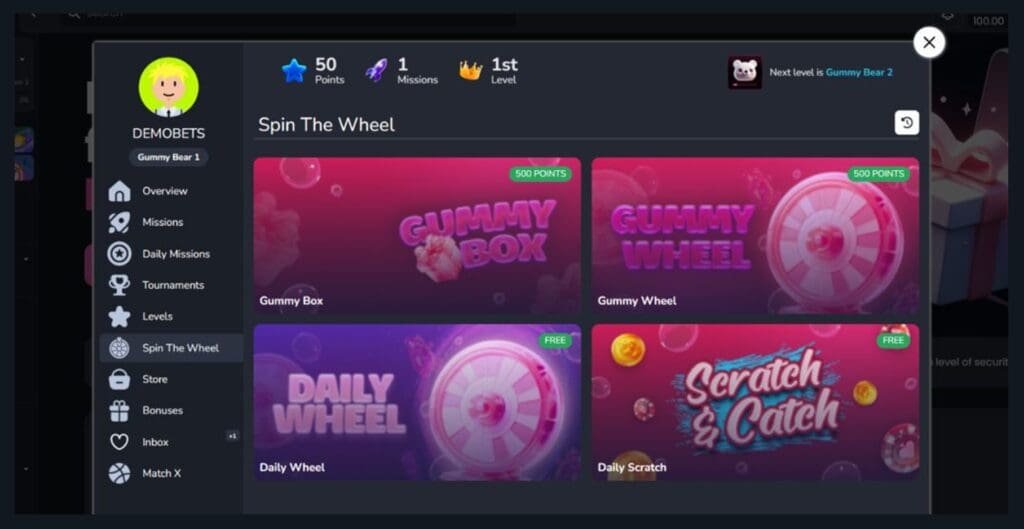
Task: Open the Gummy Wheel game card
Action: (755, 236)
